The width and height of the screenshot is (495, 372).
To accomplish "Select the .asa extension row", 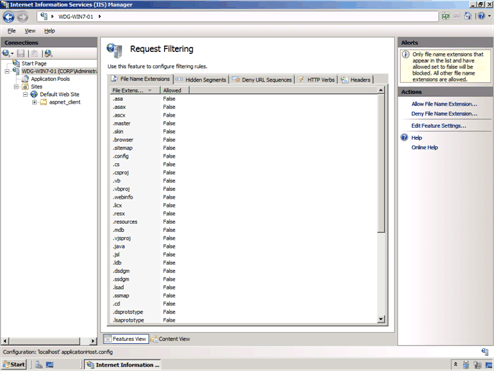I will click(x=244, y=99).
